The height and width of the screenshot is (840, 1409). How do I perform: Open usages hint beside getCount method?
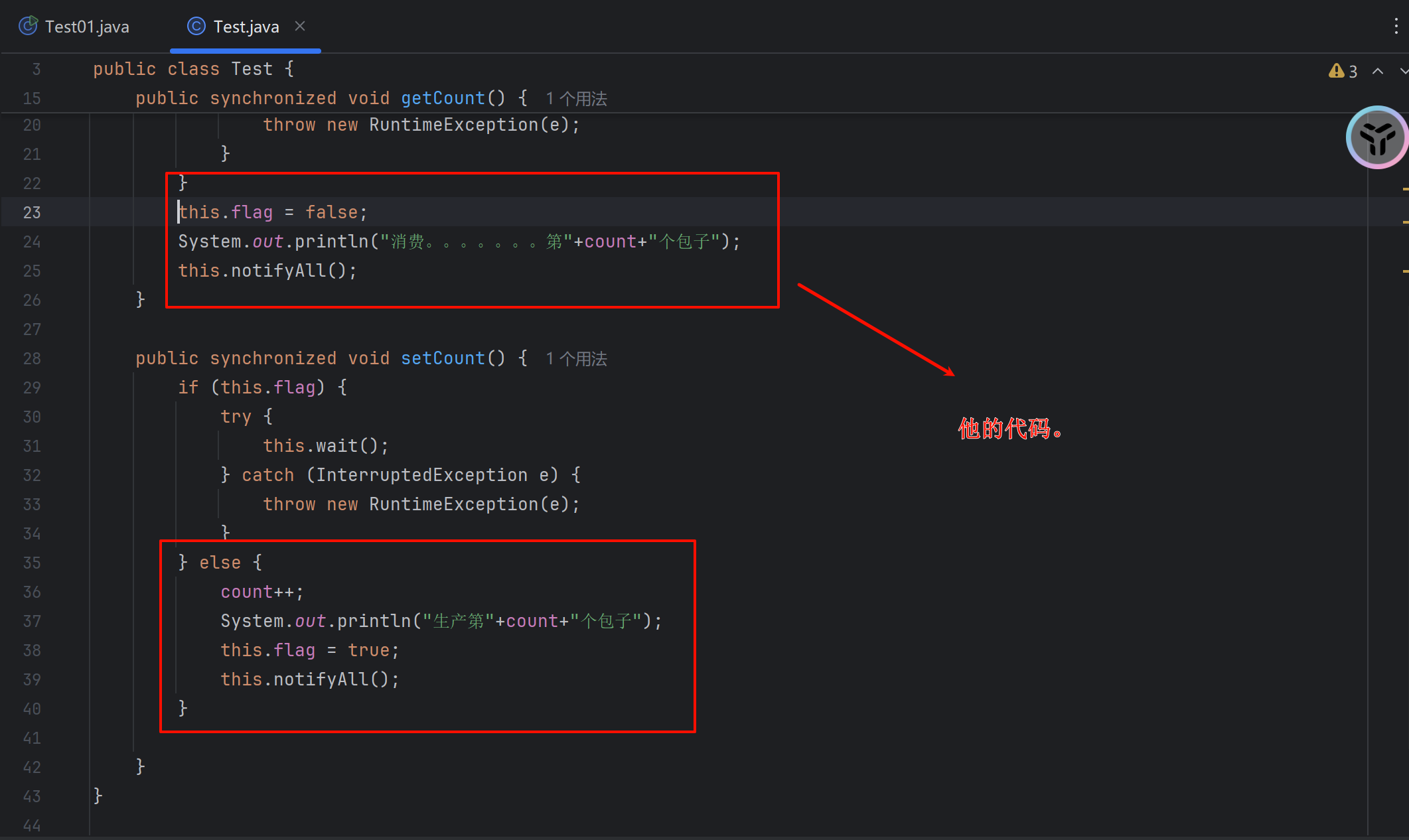576,99
